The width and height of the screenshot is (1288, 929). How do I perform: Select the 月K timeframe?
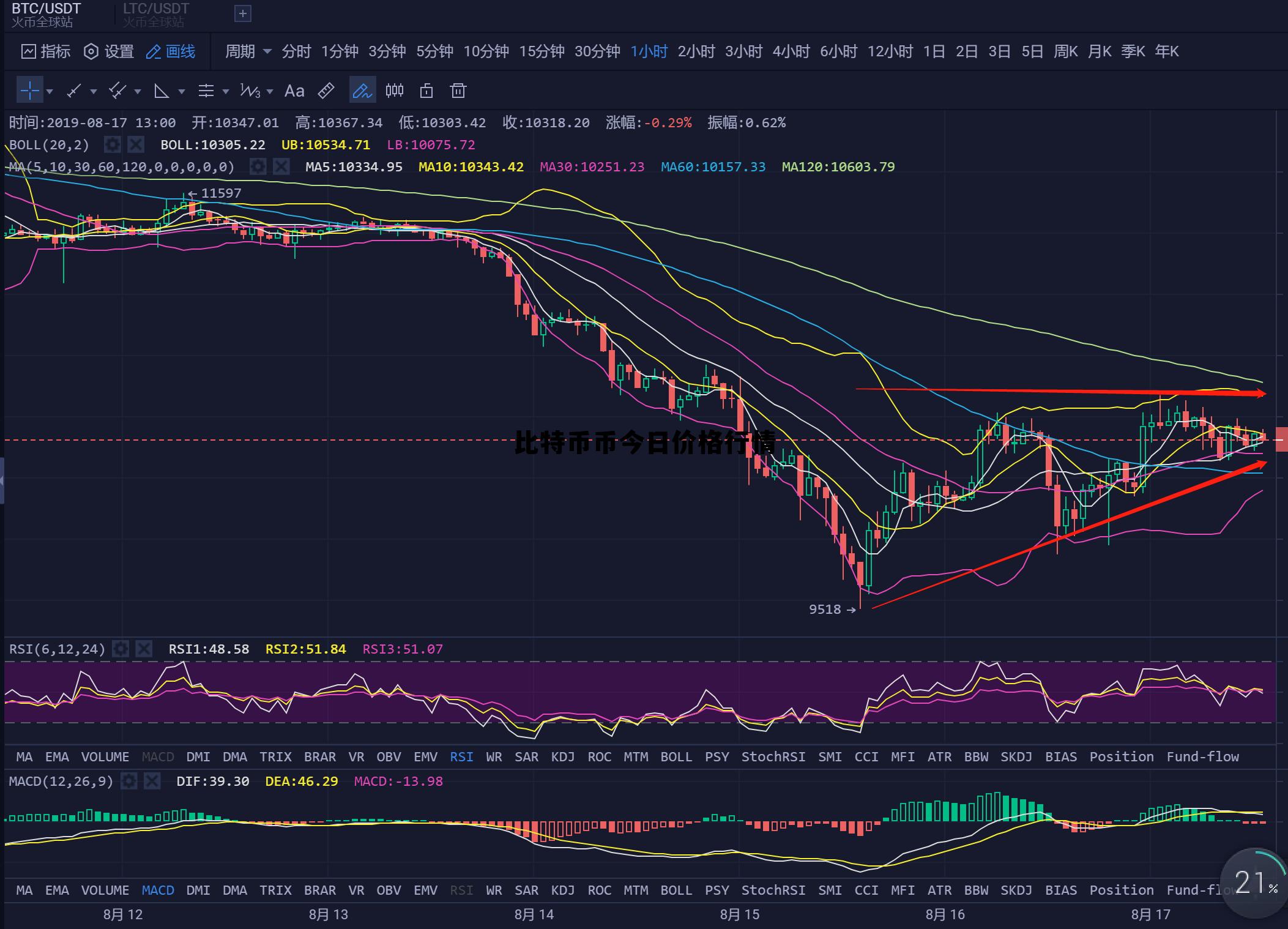[1100, 51]
